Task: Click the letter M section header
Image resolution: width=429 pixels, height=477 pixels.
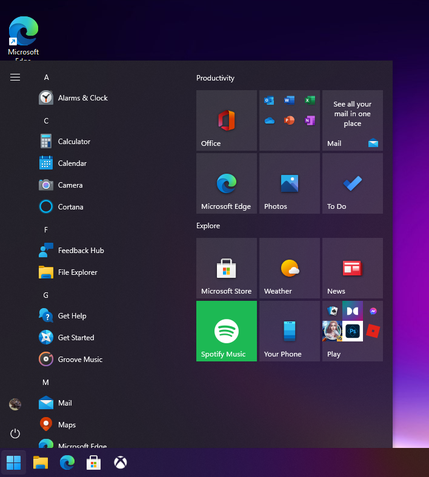Action: 46,382
